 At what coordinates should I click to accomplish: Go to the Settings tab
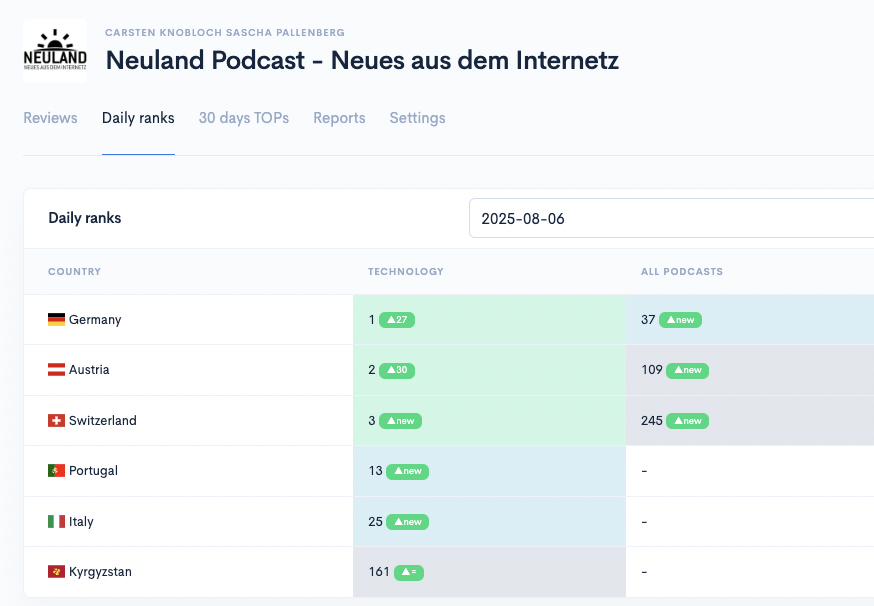click(417, 118)
